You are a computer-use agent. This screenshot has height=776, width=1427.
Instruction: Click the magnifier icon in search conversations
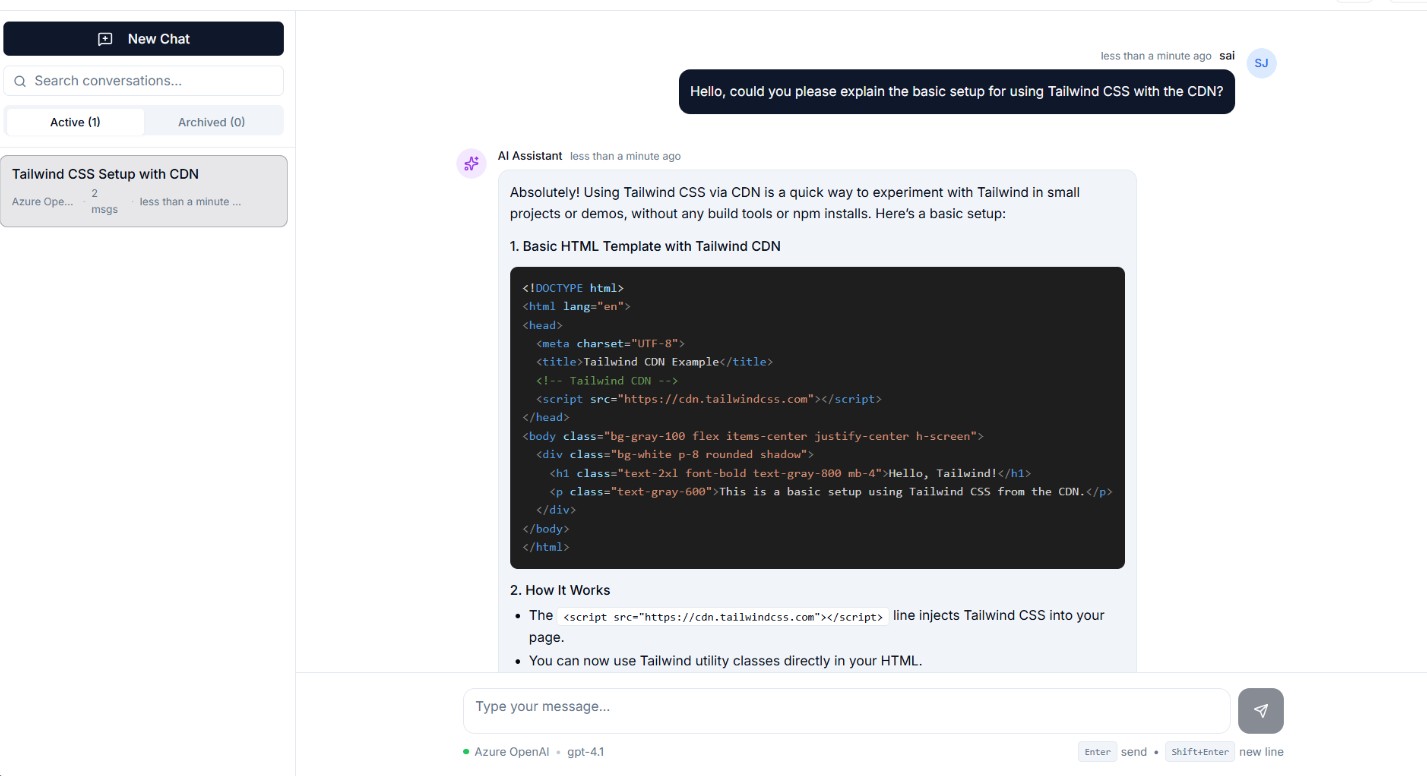[21, 80]
